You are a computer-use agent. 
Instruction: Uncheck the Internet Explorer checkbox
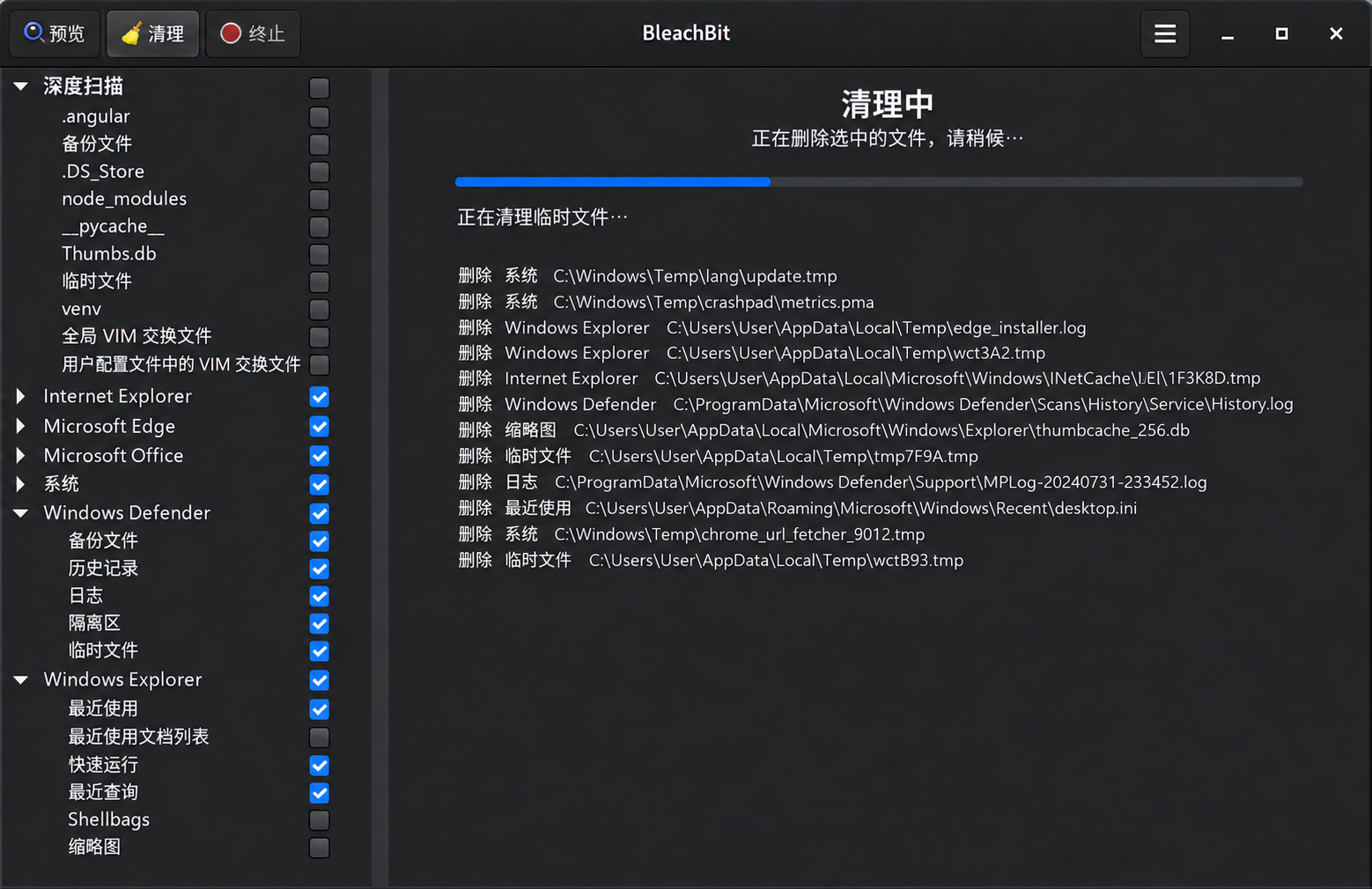[320, 397]
